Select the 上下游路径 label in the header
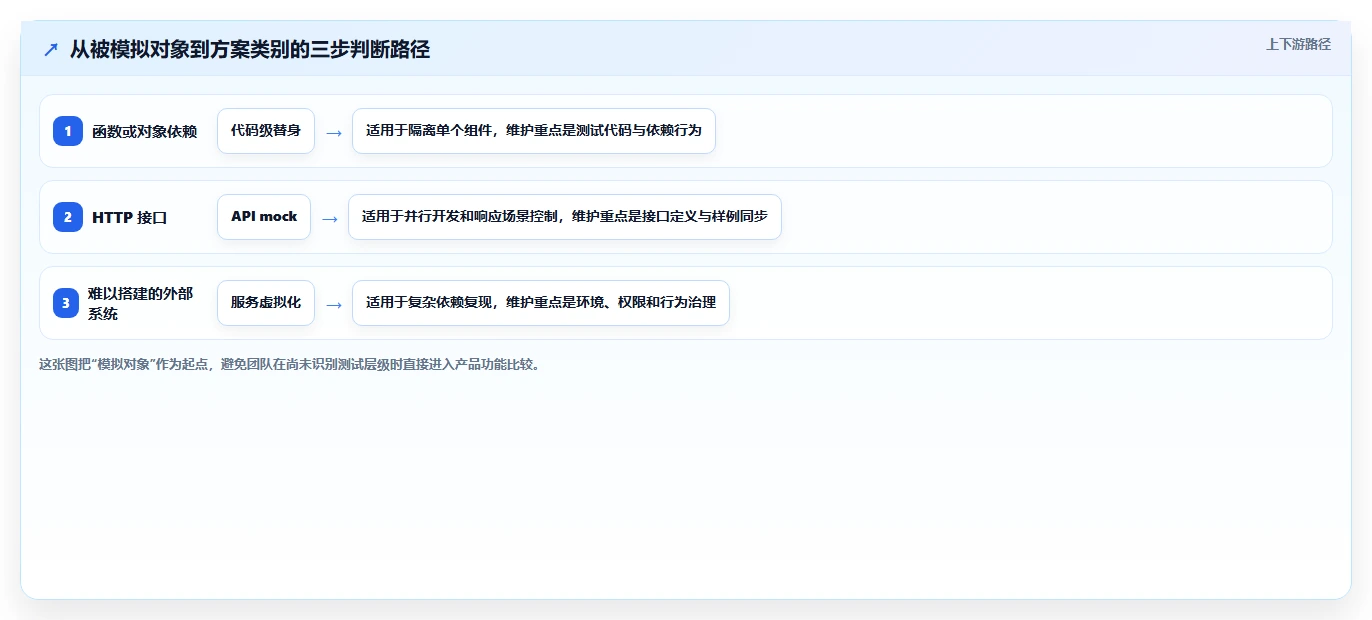This screenshot has height=620, width=1372. pyautogui.click(x=1298, y=44)
